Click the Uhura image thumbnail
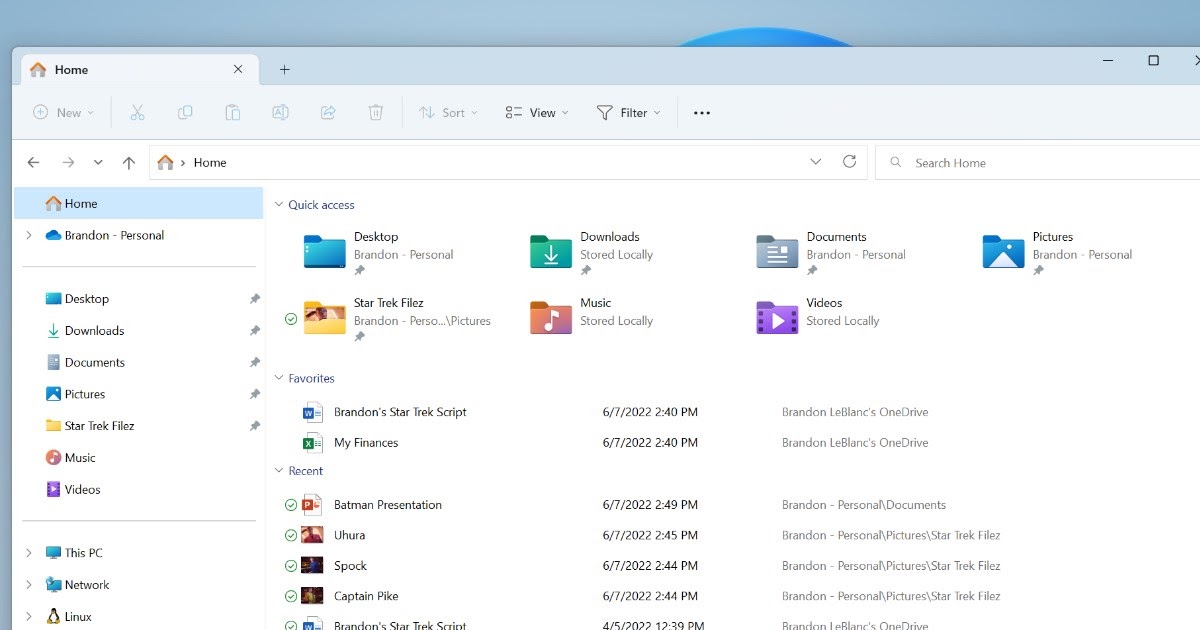1200x630 pixels. 312,535
